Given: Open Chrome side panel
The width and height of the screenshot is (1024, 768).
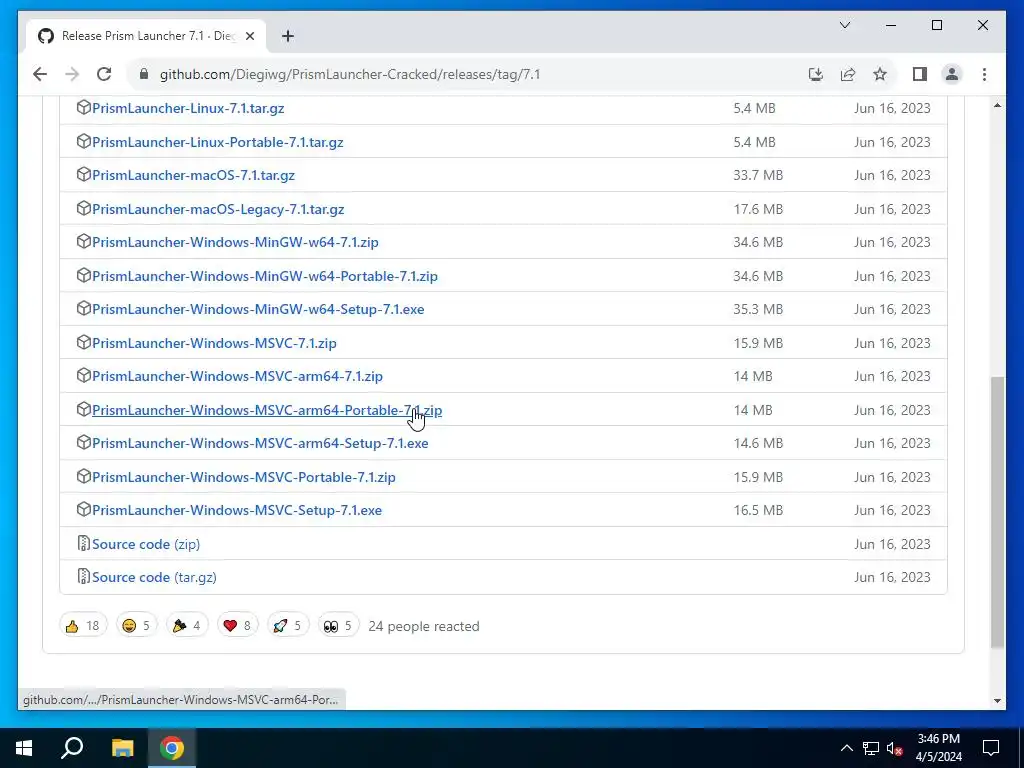Looking at the screenshot, I should click(920, 74).
